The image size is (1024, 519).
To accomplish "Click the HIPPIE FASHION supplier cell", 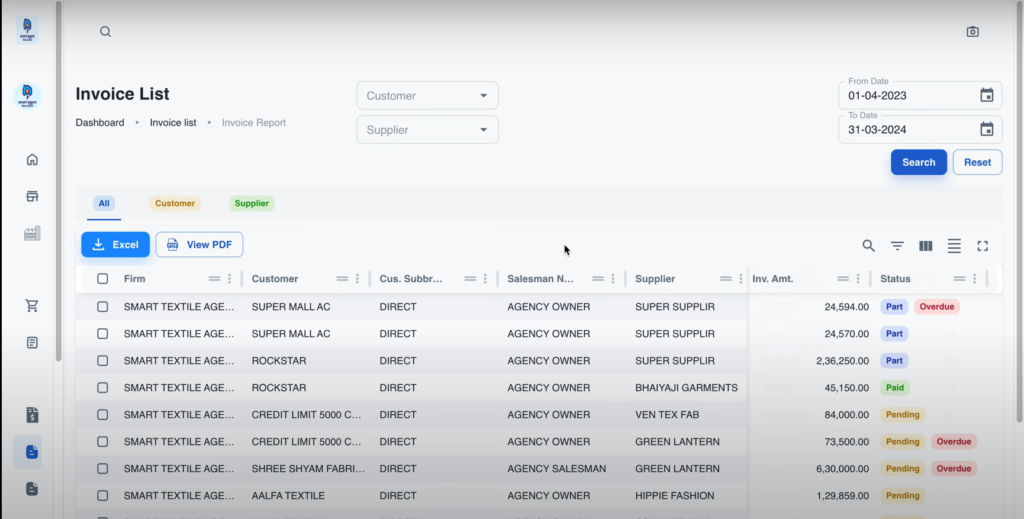I will [675, 495].
